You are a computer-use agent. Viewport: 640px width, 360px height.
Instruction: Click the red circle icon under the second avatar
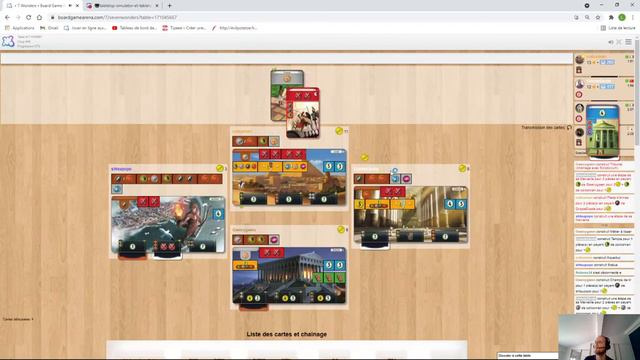[579, 95]
